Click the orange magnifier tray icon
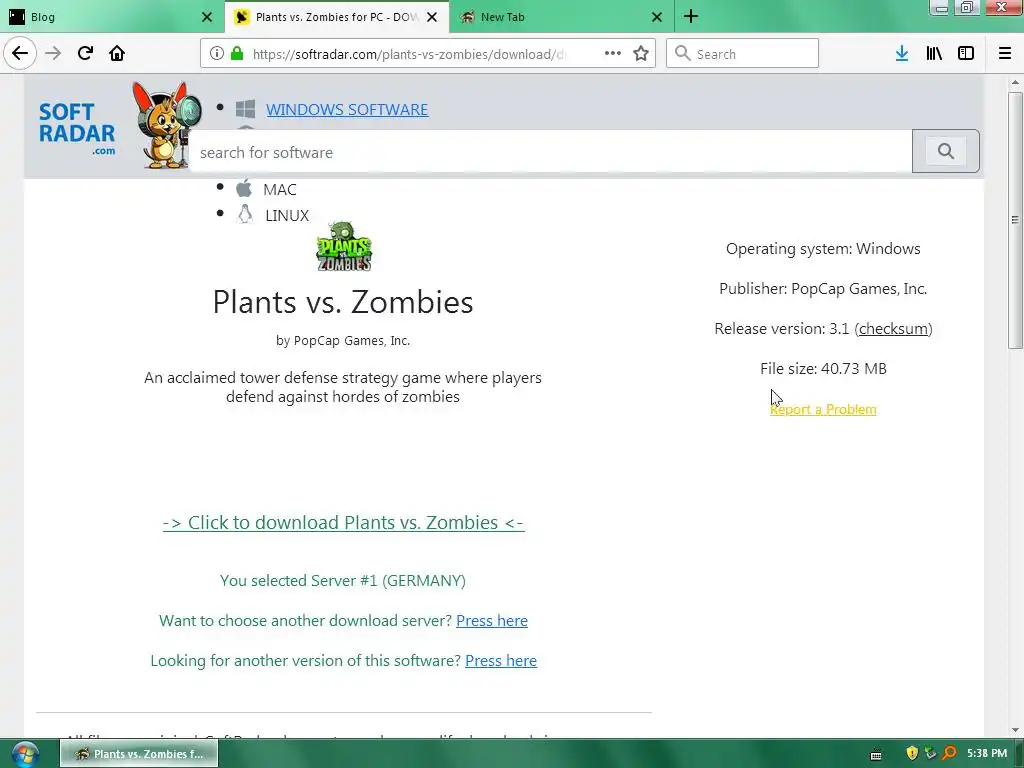Viewport: 1024px width, 768px height. (x=950, y=753)
